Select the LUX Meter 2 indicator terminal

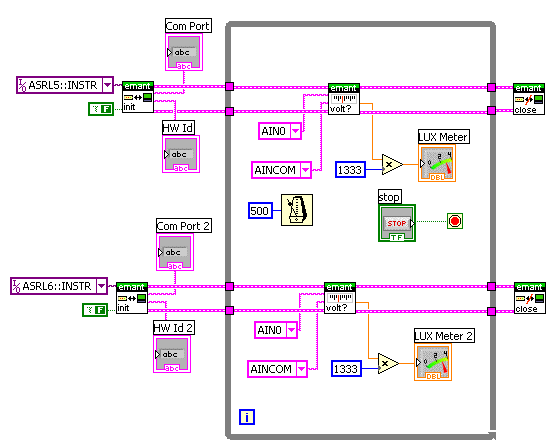433,362
